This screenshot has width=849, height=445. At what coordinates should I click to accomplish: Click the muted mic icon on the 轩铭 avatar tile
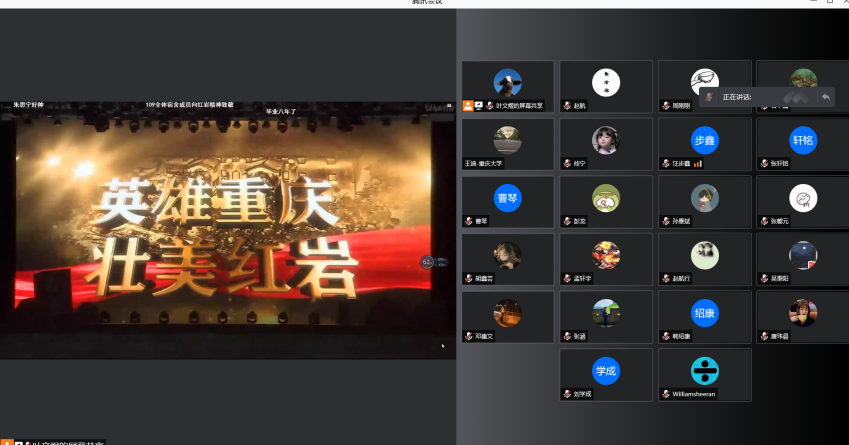click(x=764, y=163)
